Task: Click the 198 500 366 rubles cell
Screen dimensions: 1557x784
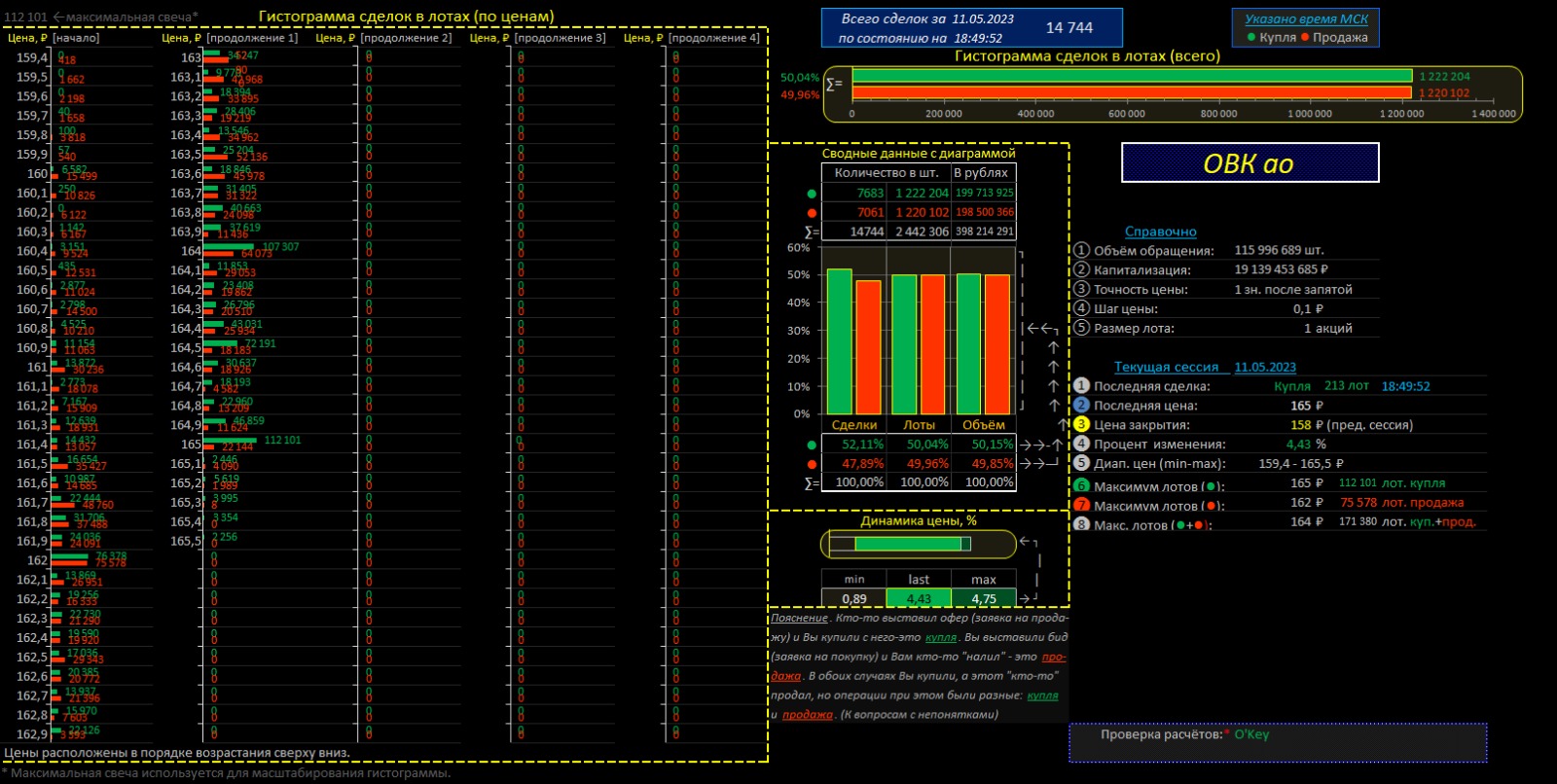Action: coord(984,212)
